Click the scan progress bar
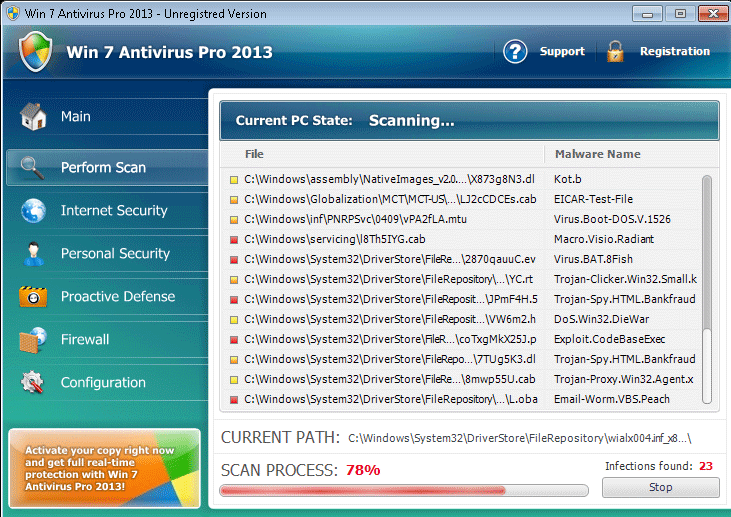The width and height of the screenshot is (731, 517). [404, 490]
